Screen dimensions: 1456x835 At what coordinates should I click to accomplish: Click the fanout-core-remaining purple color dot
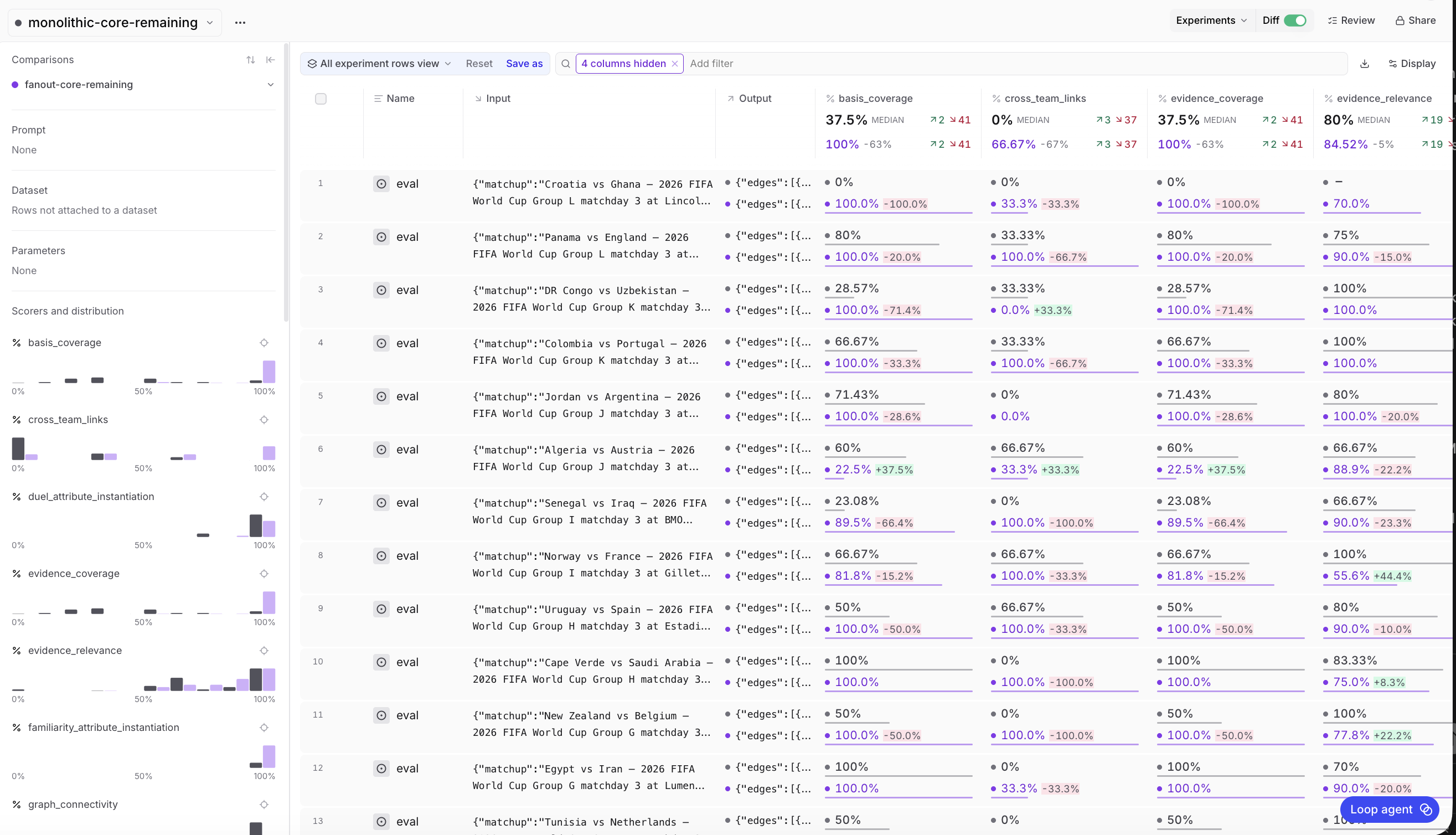tap(15, 85)
